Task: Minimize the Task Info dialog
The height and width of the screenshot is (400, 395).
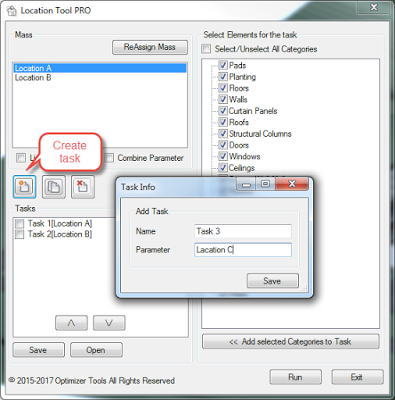Action: [246, 184]
